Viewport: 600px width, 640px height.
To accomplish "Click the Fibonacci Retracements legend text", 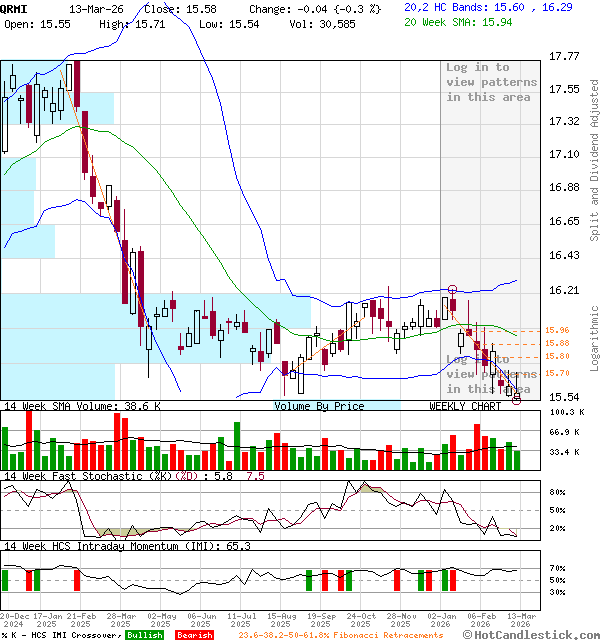I will pos(340,635).
